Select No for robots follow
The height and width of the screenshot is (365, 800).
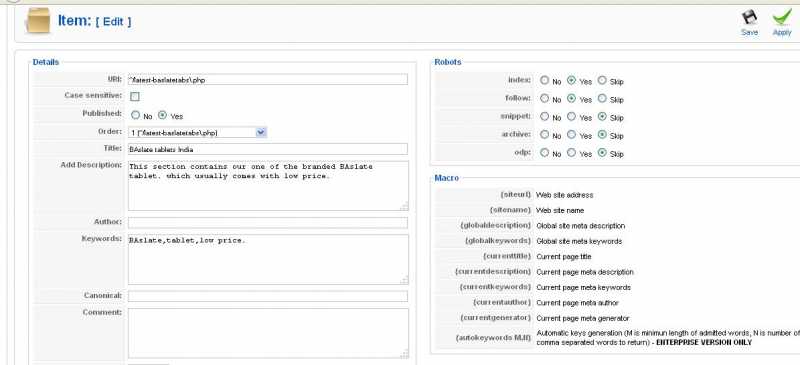(544, 99)
